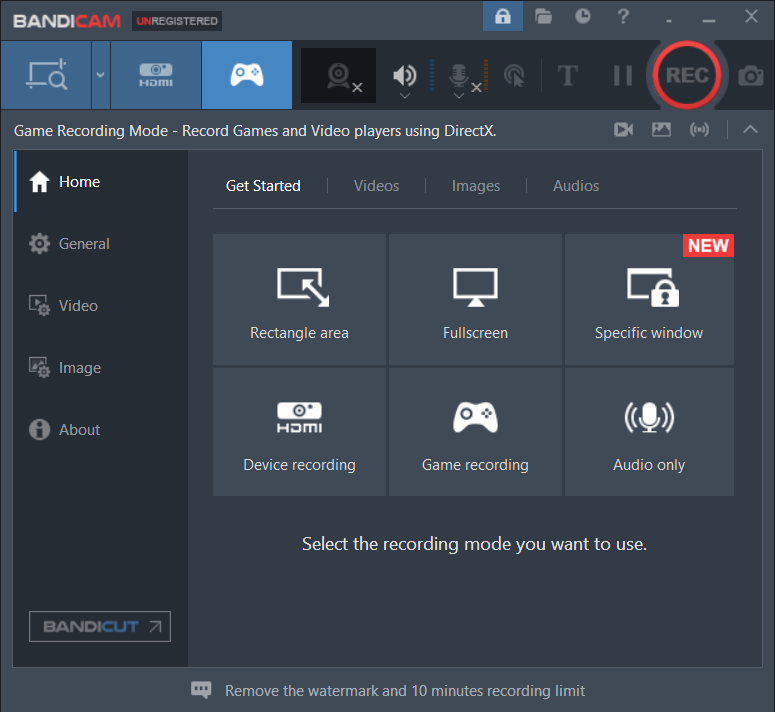The width and height of the screenshot is (775, 712).
Task: Select the gamepad Game Recording mode
Action: coord(247,75)
